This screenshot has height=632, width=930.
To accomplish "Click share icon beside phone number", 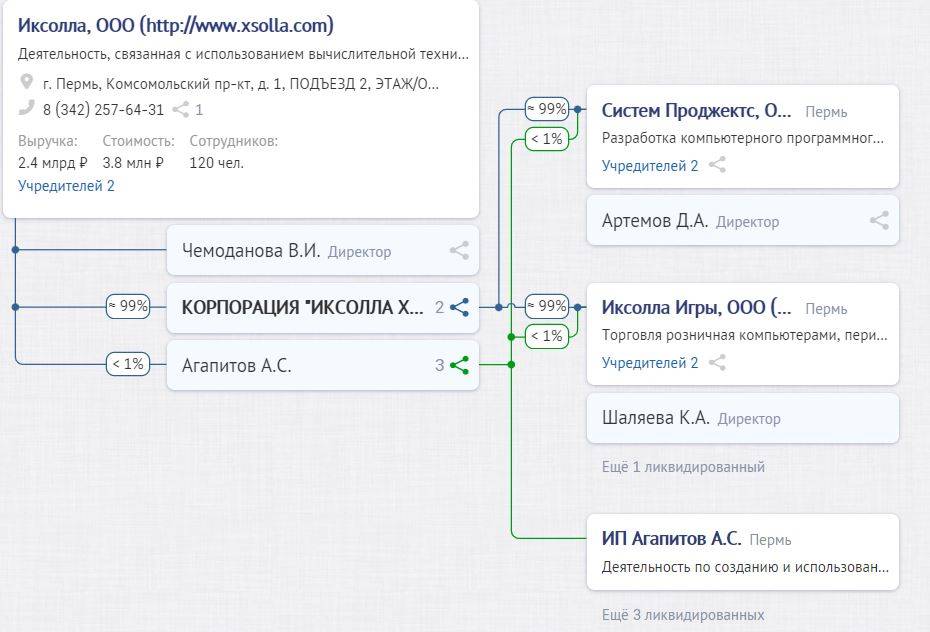I will click(x=181, y=110).
